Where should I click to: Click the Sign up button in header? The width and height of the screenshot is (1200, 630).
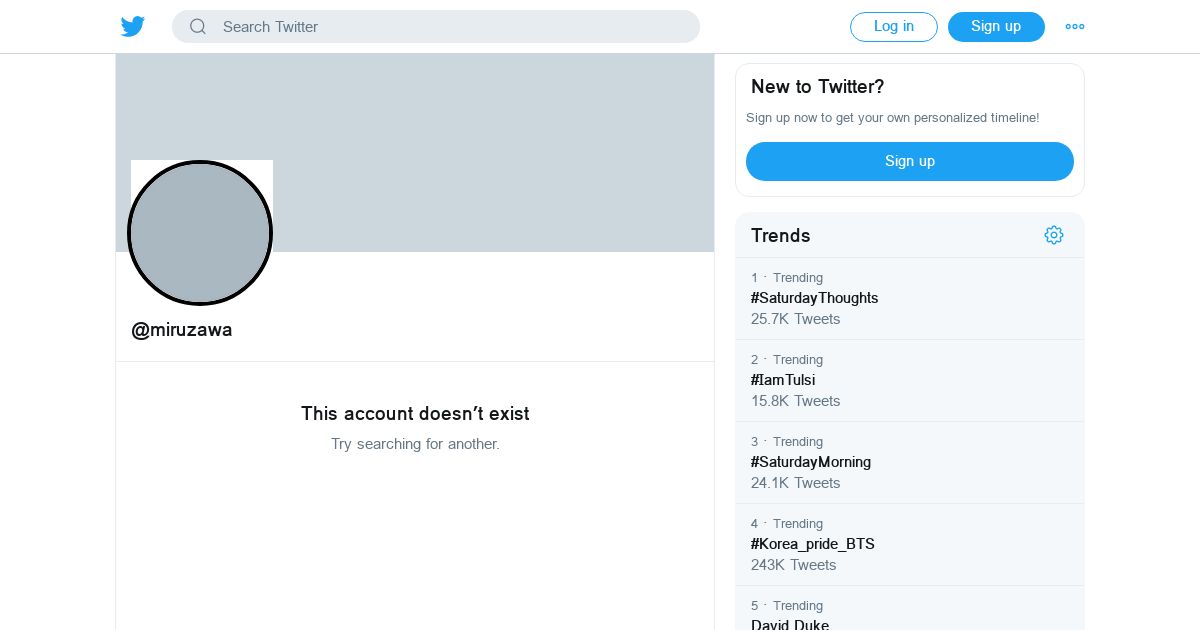click(996, 27)
